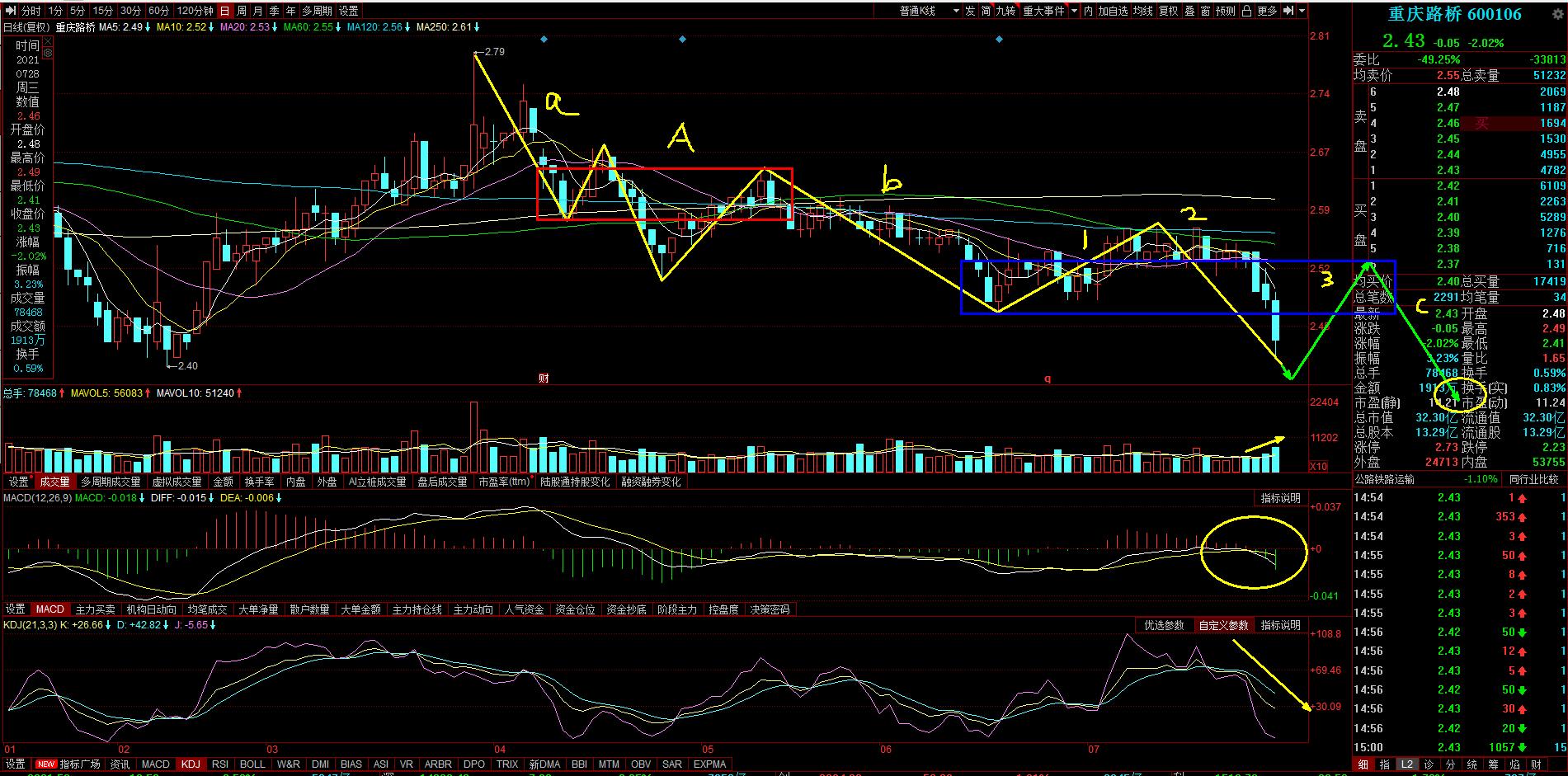
Task: Select the RSI indicator tab
Action: (x=219, y=764)
